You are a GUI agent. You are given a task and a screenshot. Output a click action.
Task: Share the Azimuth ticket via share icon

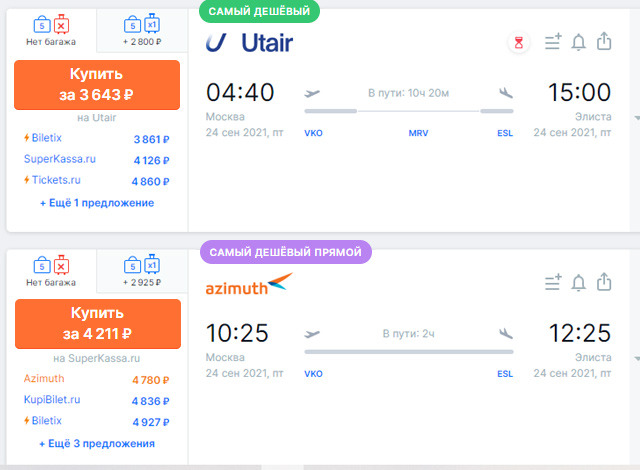[x=604, y=282]
